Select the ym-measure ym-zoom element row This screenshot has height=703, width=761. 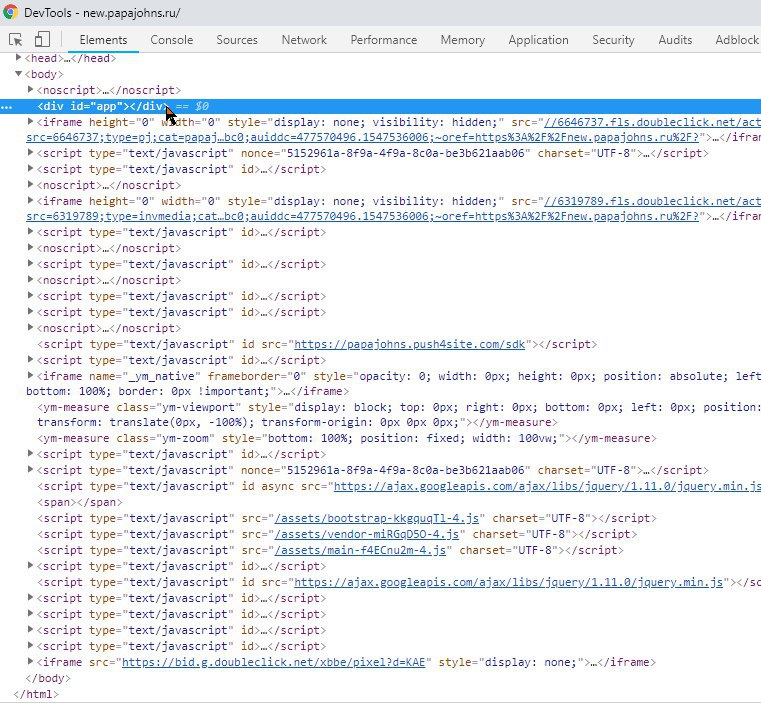tap(347, 438)
